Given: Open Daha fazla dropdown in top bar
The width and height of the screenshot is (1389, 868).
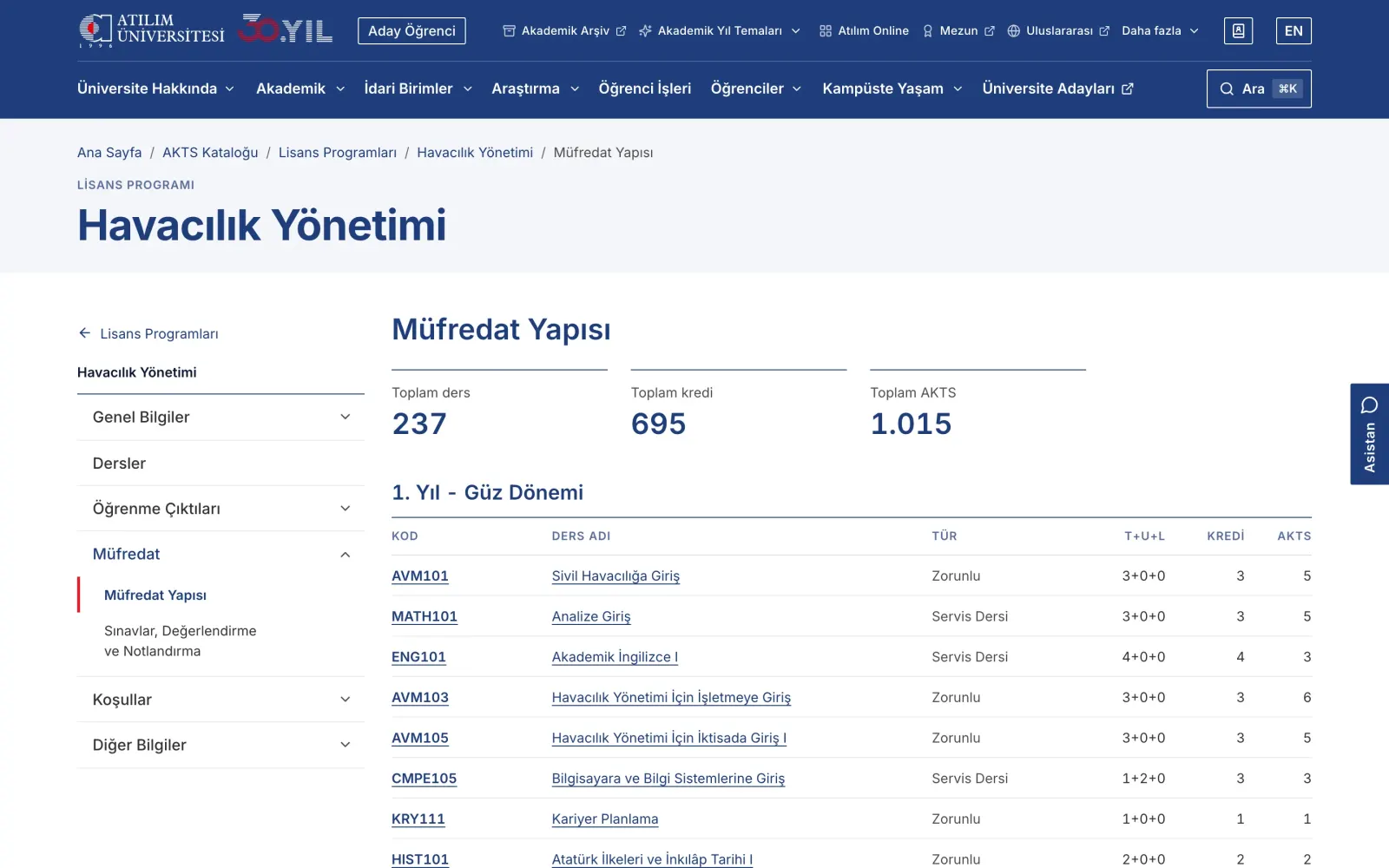Looking at the screenshot, I should (x=1160, y=30).
